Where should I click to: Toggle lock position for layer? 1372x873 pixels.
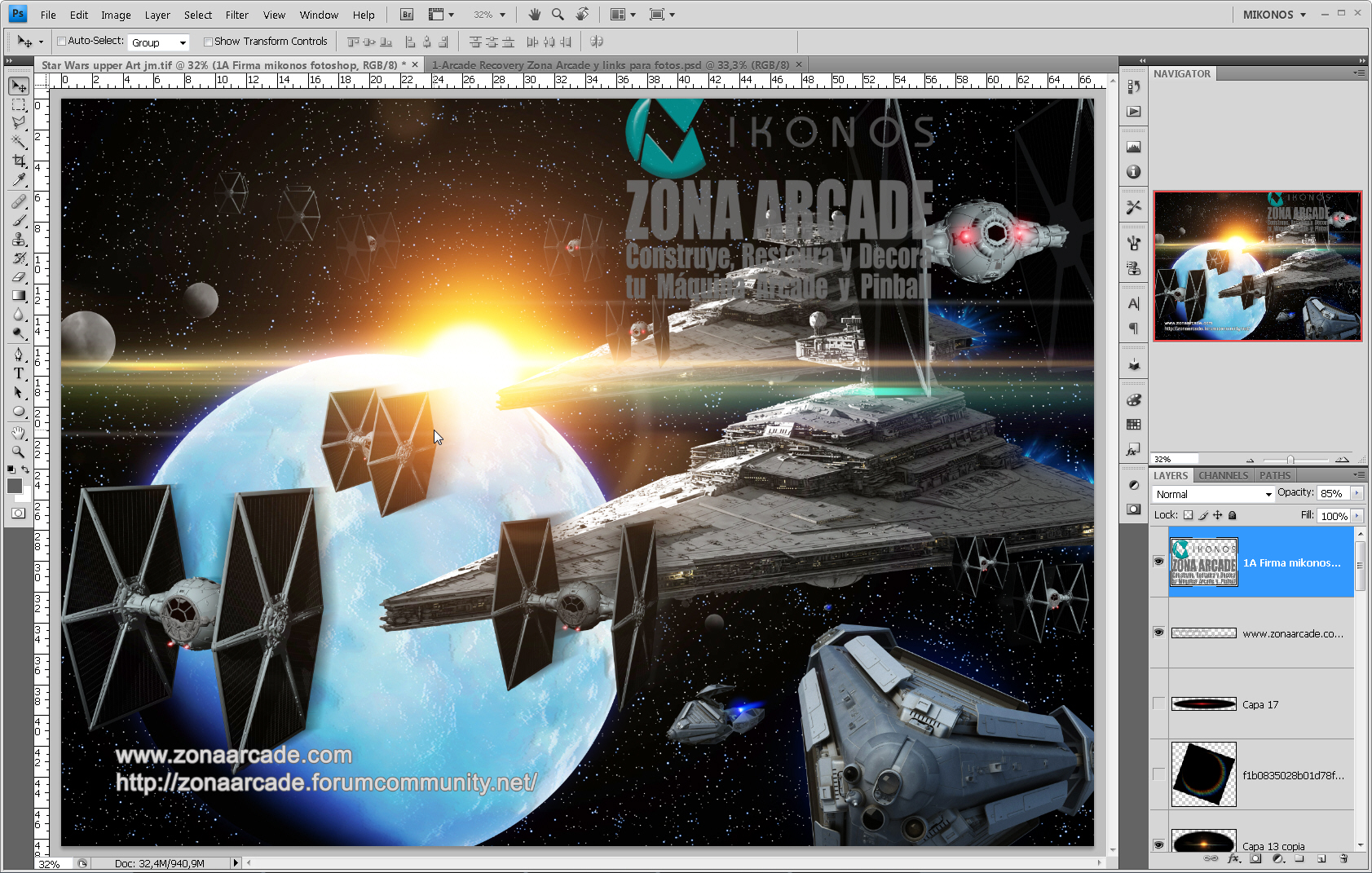click(1218, 515)
